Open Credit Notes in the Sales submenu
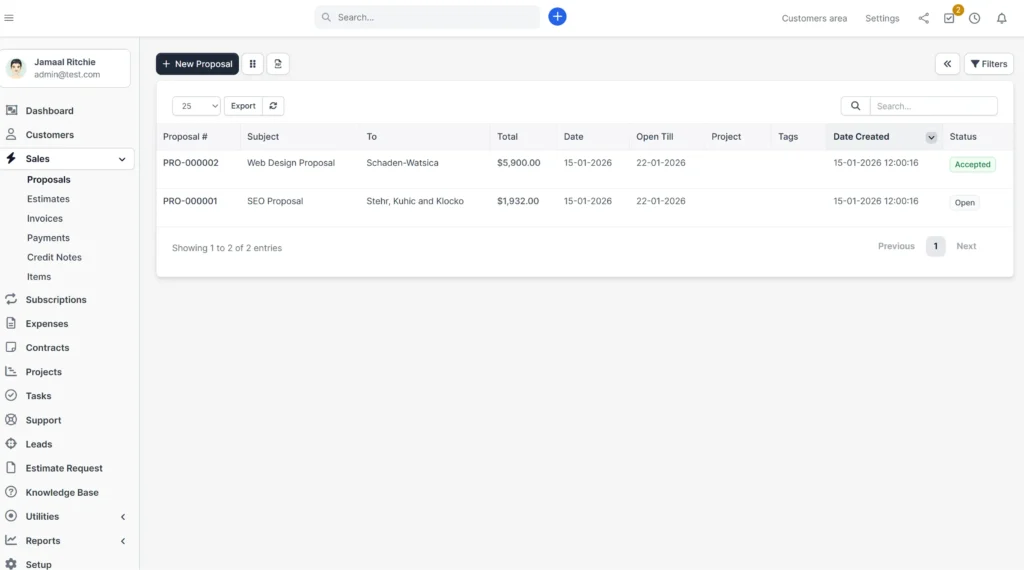 [x=54, y=257]
